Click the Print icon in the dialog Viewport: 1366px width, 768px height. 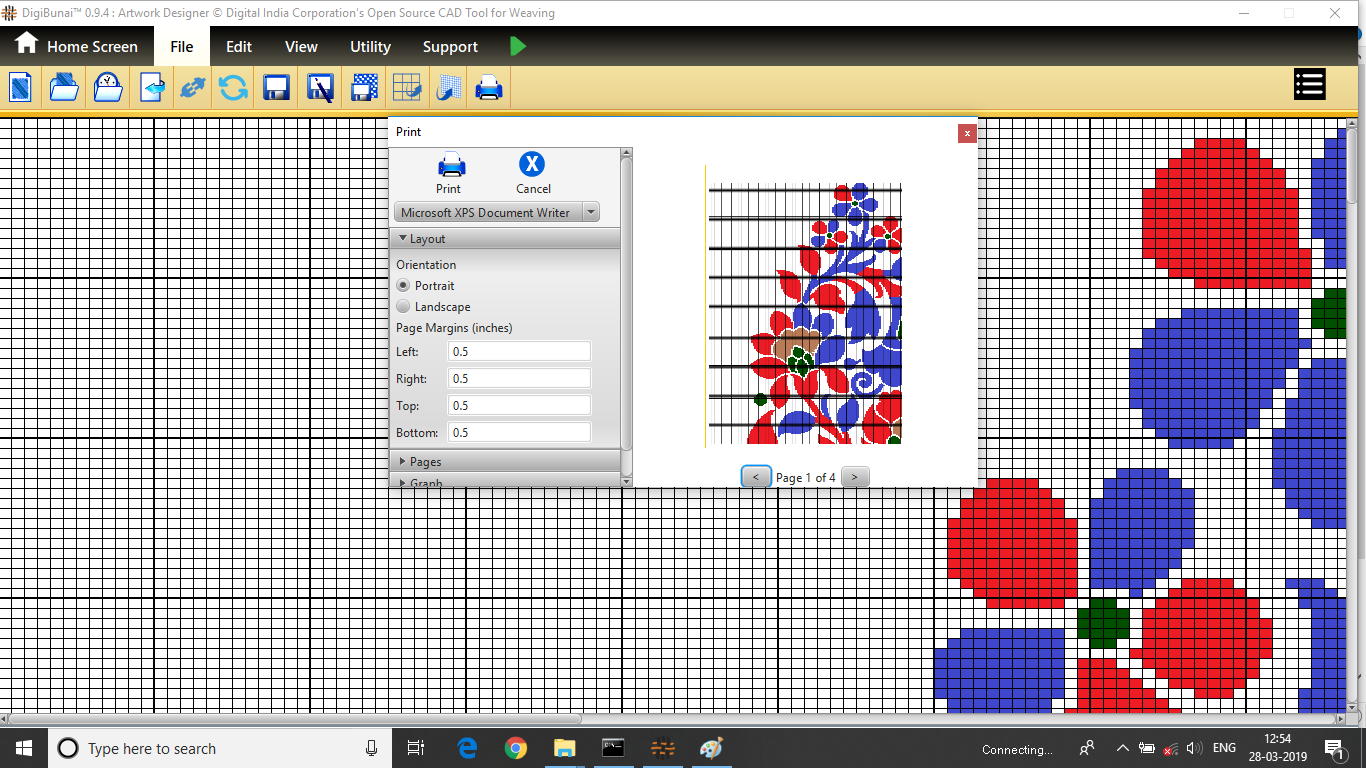coord(450,165)
